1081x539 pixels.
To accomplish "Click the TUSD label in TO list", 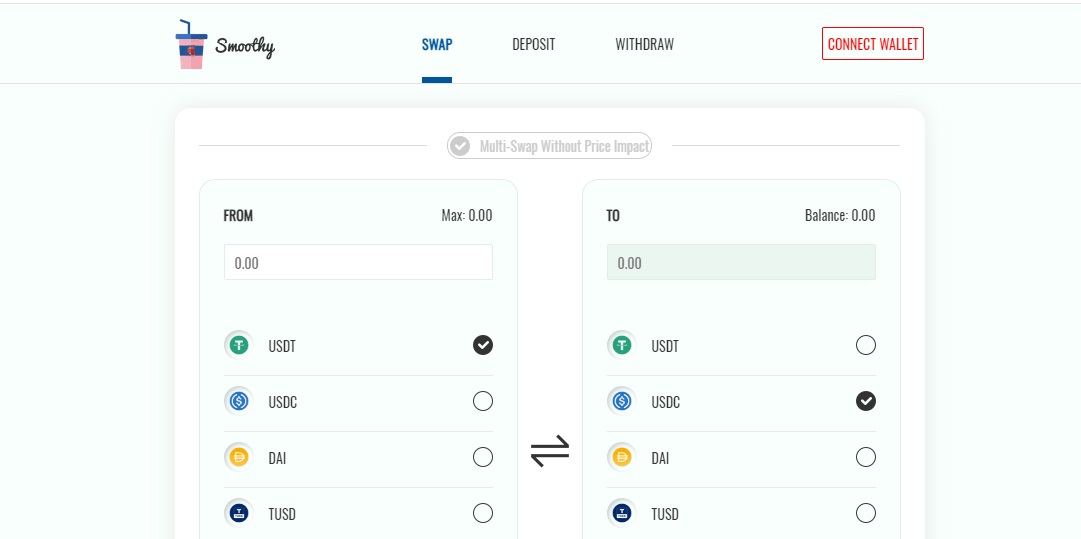I will pyautogui.click(x=665, y=515).
